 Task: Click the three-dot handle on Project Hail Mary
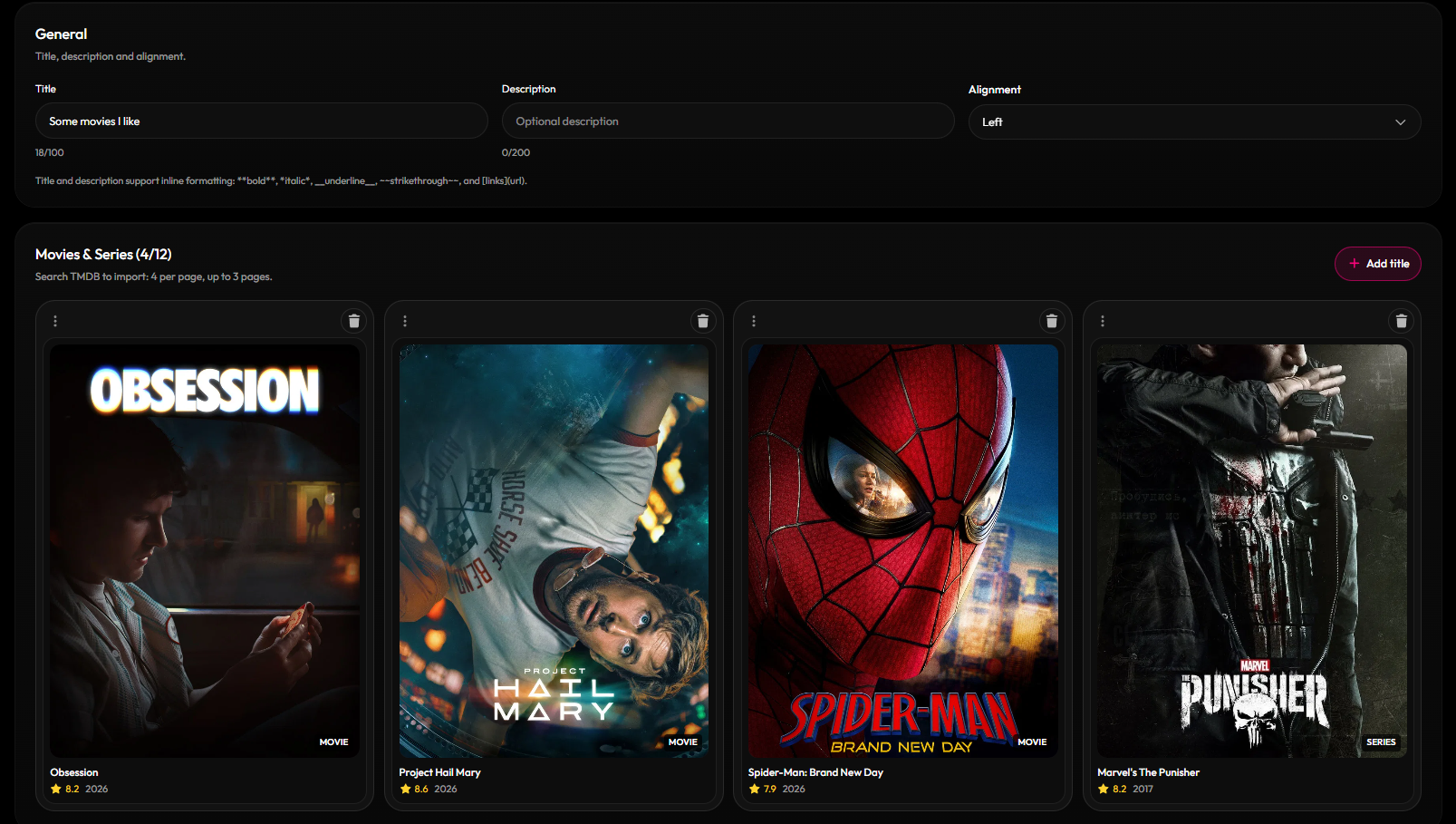[405, 321]
